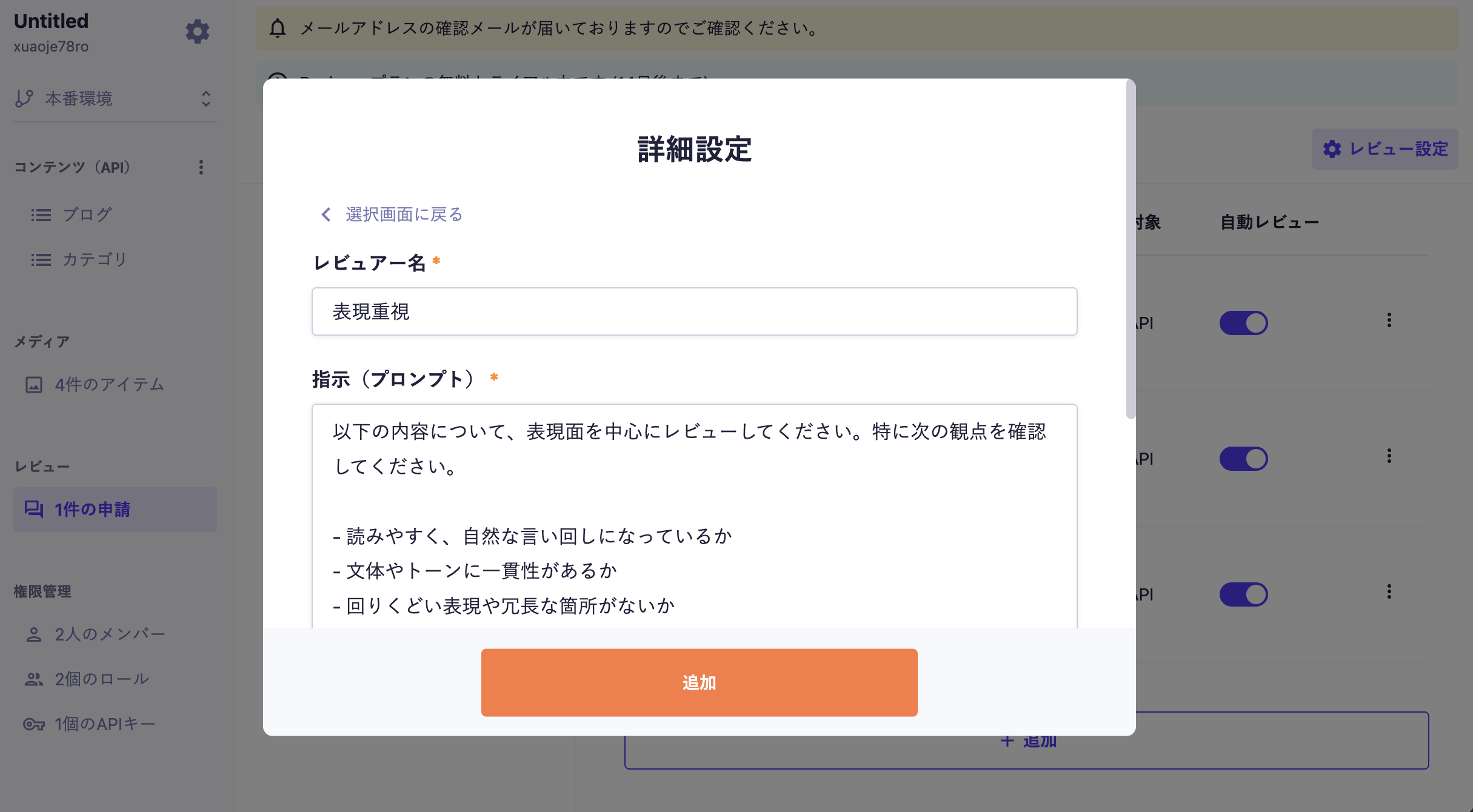Viewport: 1473px width, 812px height.
Task: Open the third reviewer row's more options
Action: pos(1389,592)
